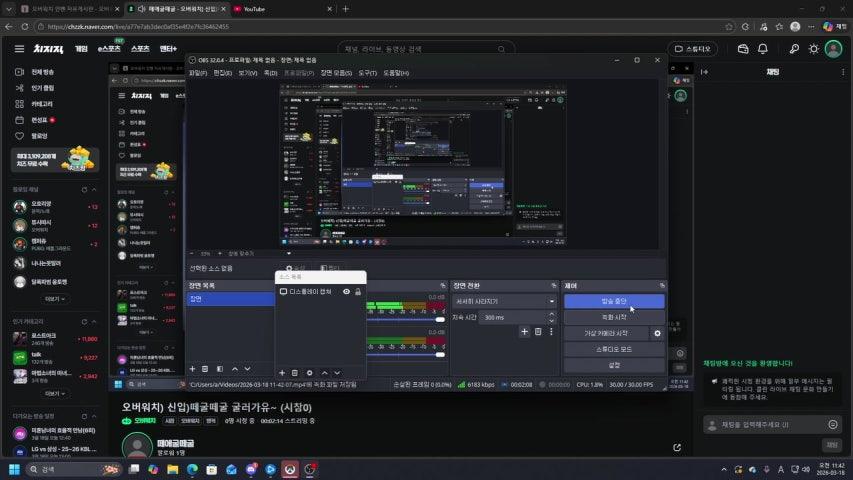Click the 방송 중단 stop streaming button
Screen dimensions: 853x480
point(613,301)
